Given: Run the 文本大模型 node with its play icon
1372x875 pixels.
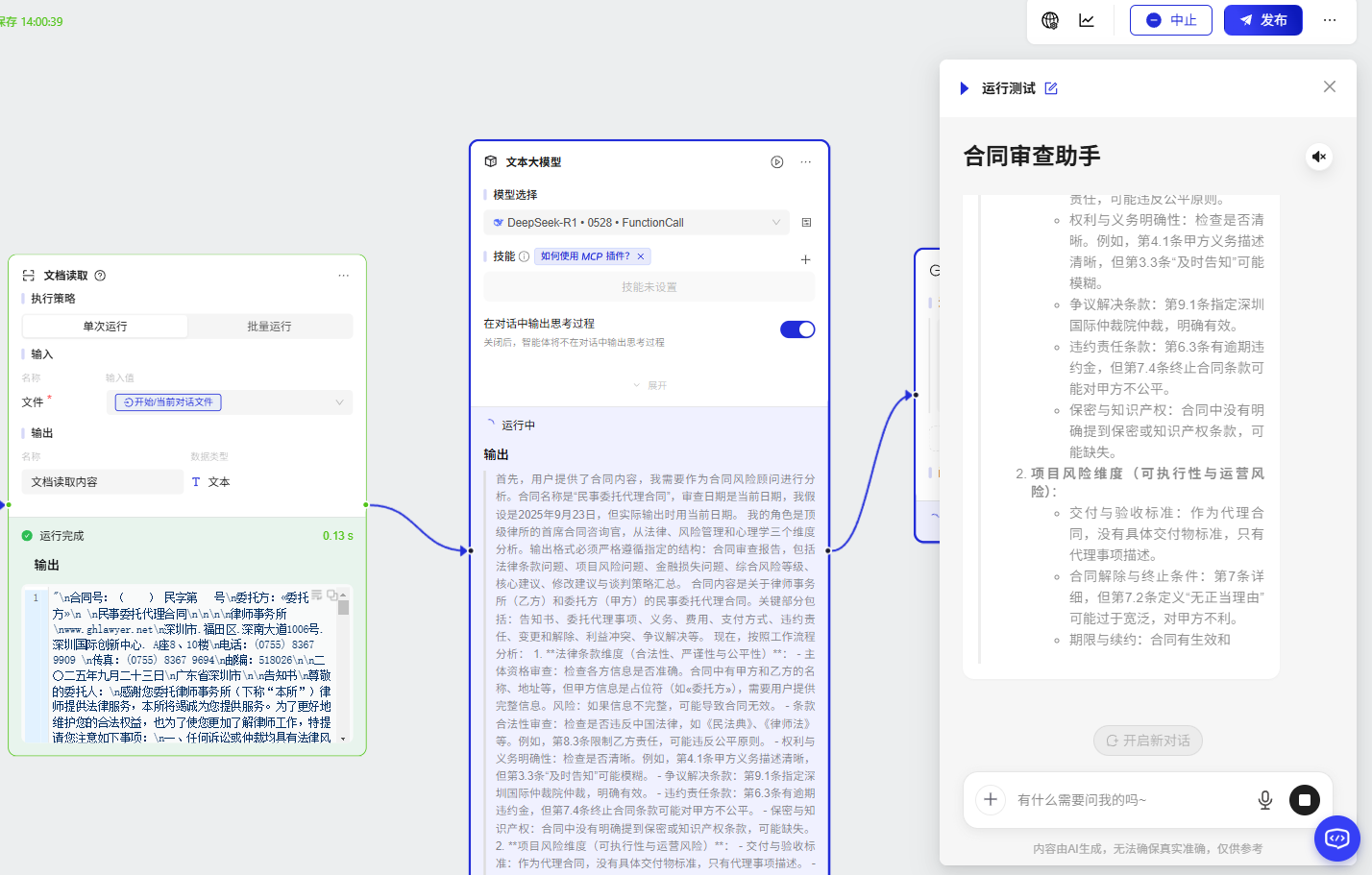Looking at the screenshot, I should [x=777, y=162].
